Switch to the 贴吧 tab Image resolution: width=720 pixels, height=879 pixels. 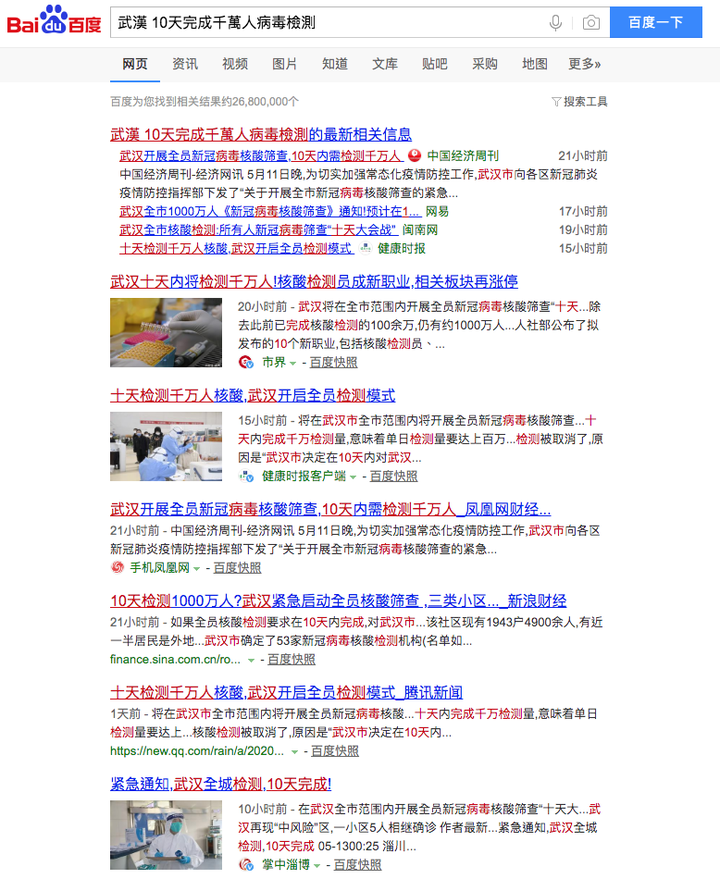pos(435,64)
